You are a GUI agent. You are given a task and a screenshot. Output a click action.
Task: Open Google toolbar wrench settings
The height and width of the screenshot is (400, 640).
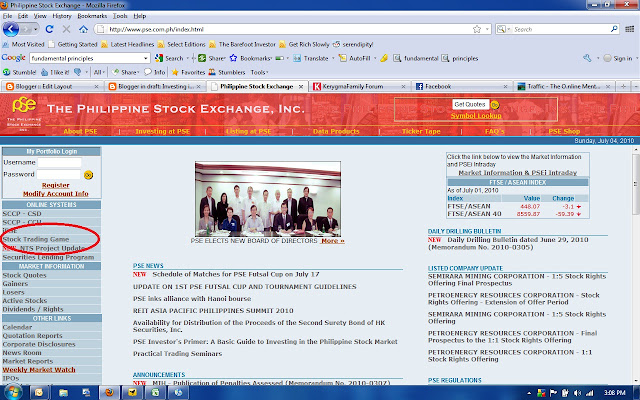pos(587,58)
